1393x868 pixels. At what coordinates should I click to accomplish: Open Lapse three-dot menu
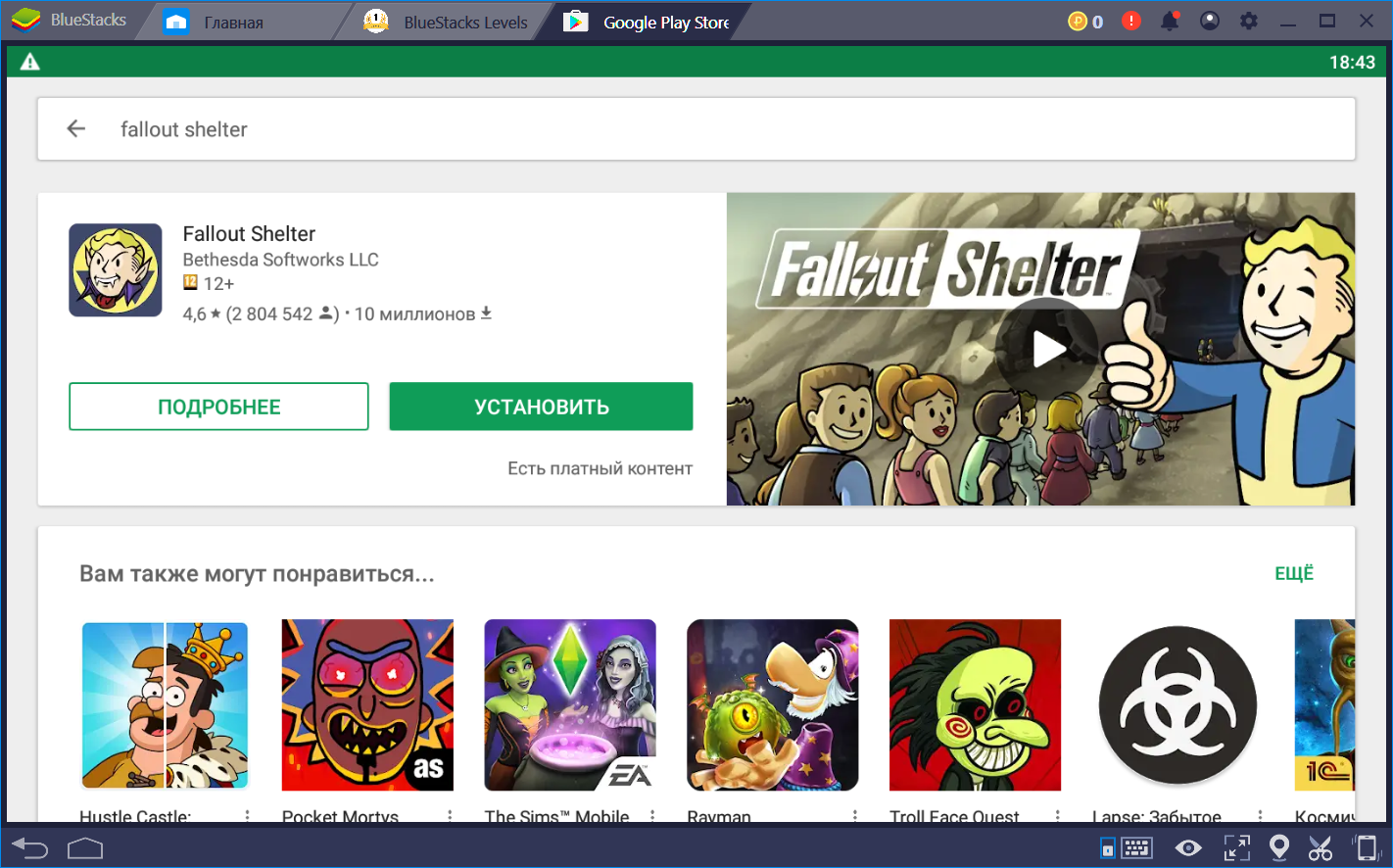pyautogui.click(x=1260, y=815)
